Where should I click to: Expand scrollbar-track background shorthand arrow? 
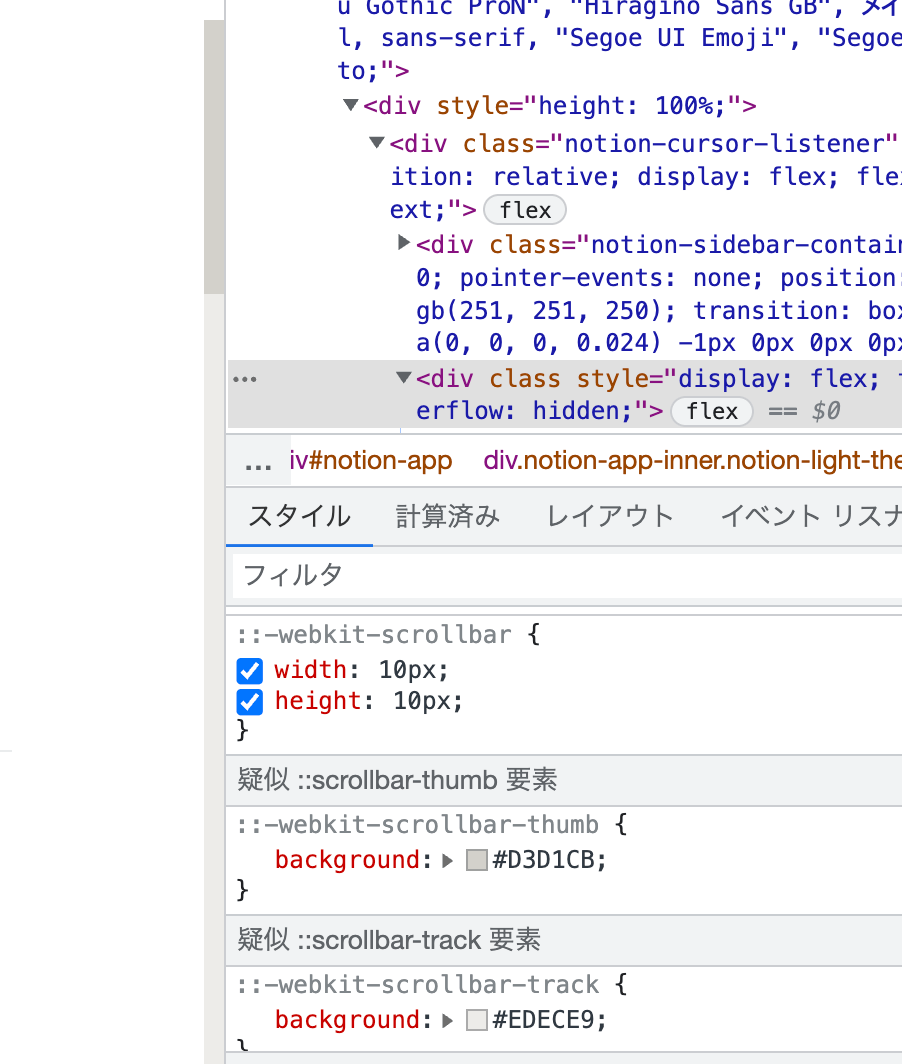(447, 1020)
